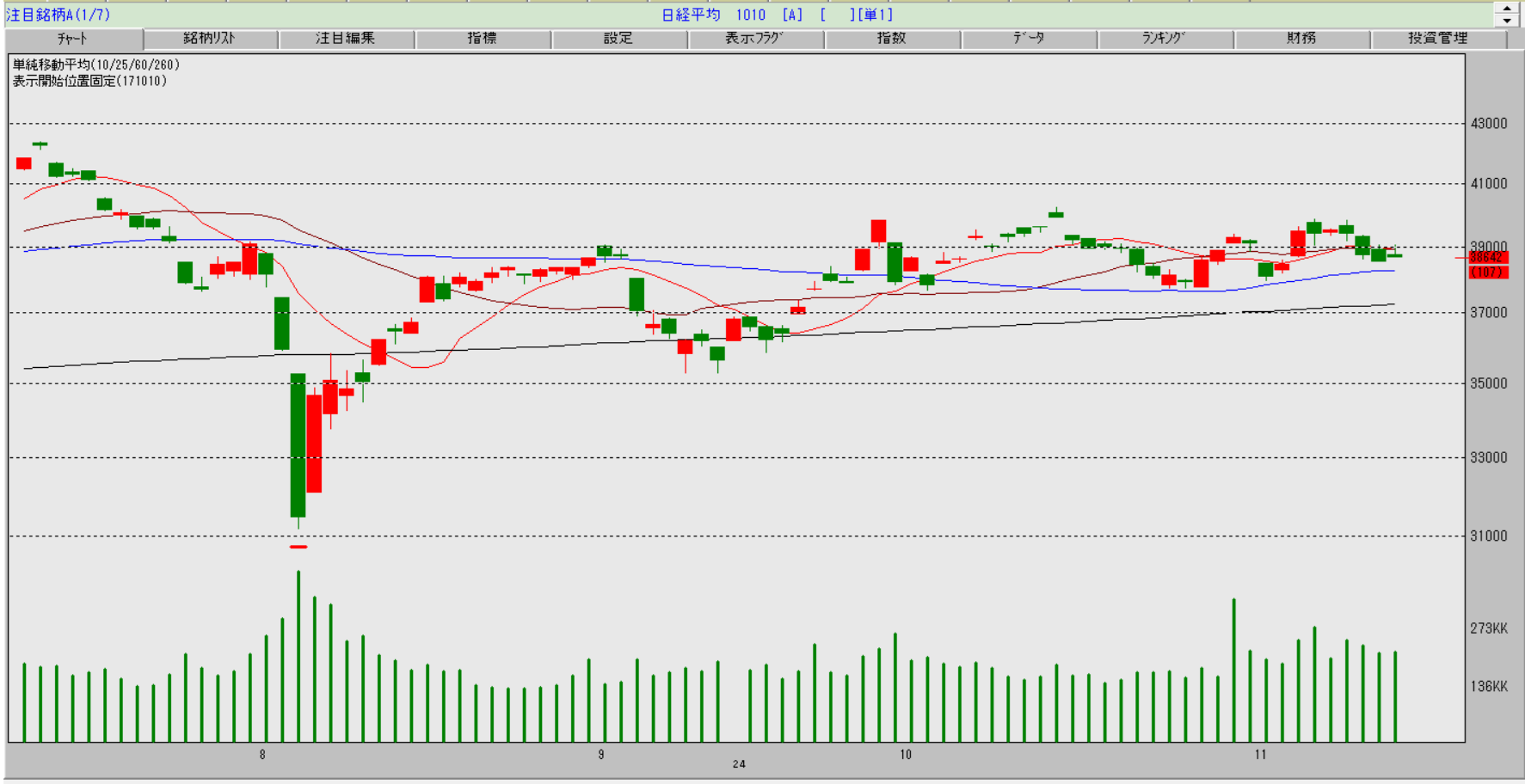
Task: Click the 136KK volume axis label
Action: [1489, 687]
